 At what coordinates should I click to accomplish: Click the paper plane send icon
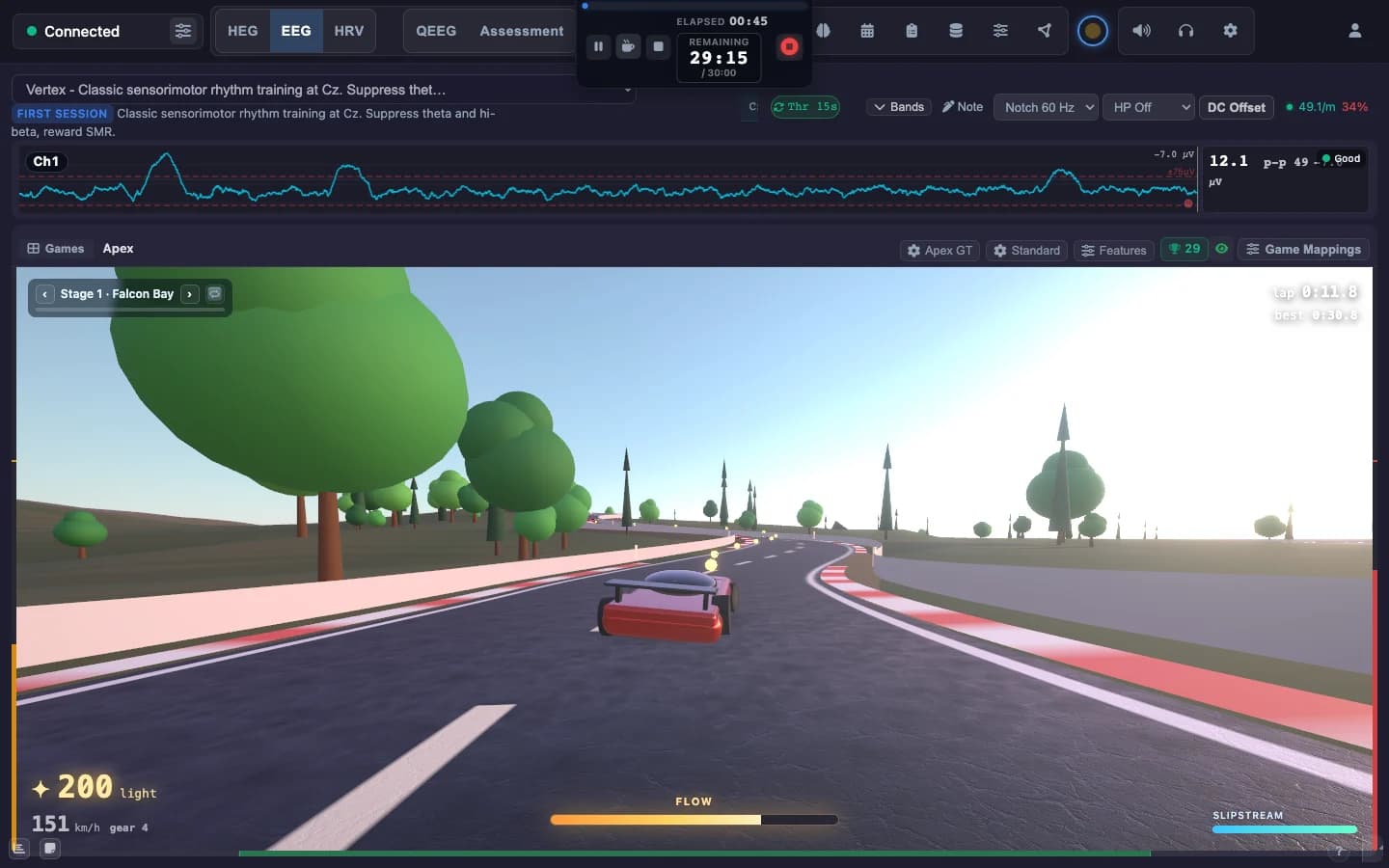(x=1045, y=31)
